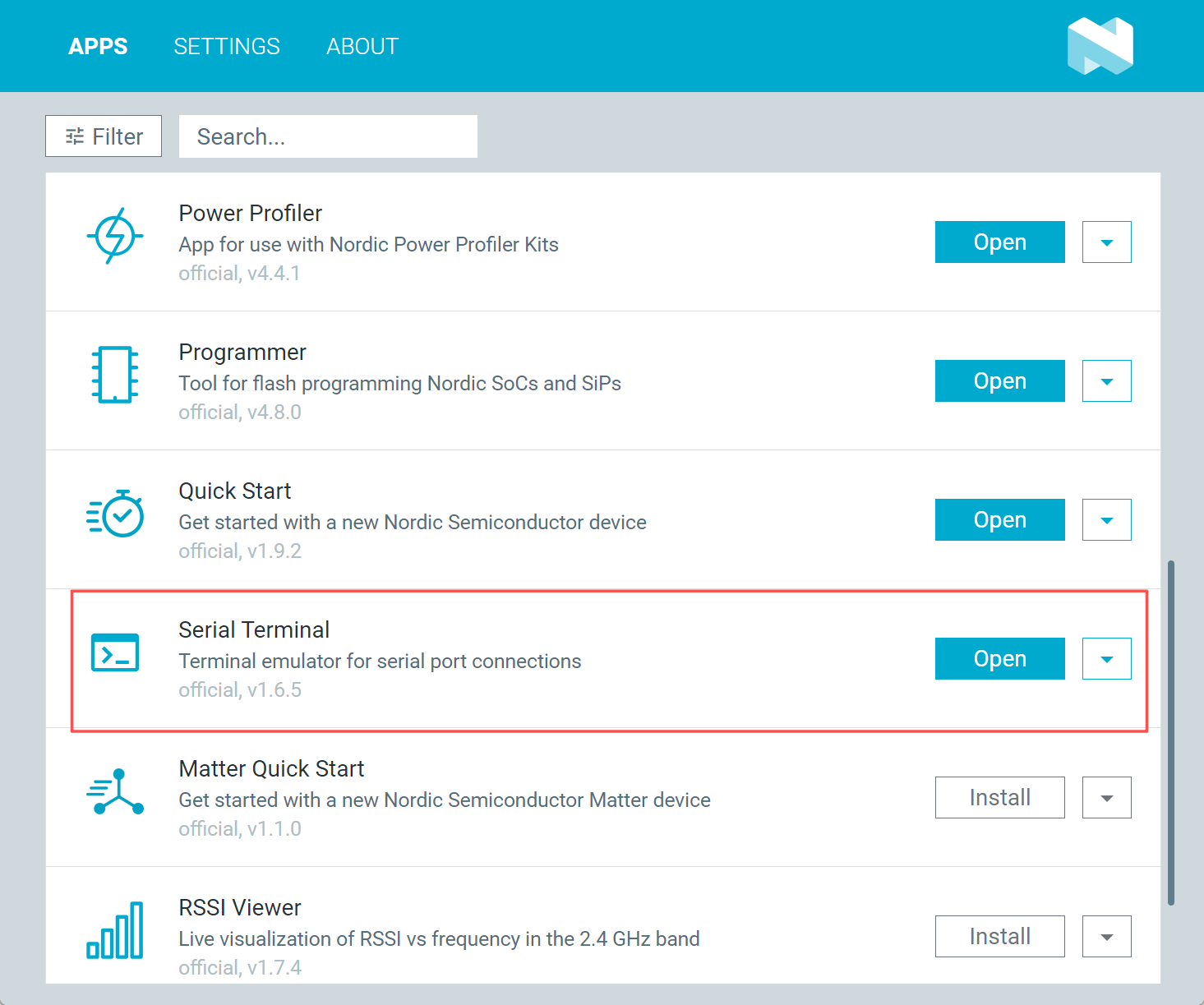
Task: Expand the Programmer dropdown arrow
Action: [1107, 381]
